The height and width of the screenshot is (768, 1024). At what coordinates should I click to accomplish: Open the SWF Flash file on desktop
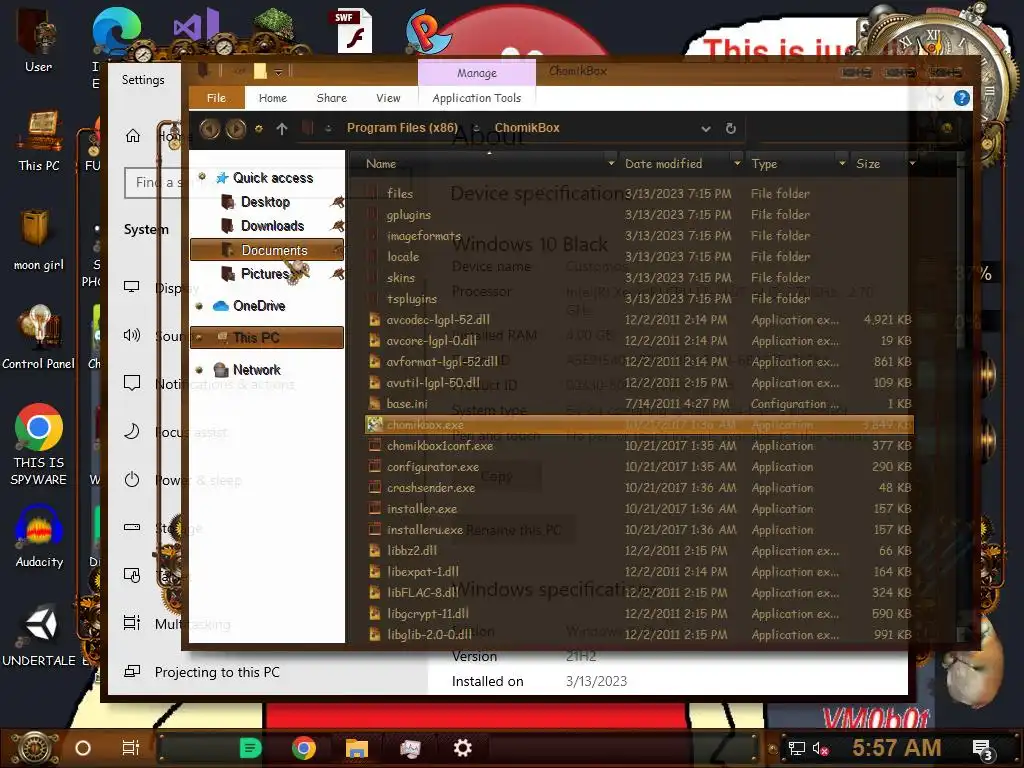pos(354,31)
